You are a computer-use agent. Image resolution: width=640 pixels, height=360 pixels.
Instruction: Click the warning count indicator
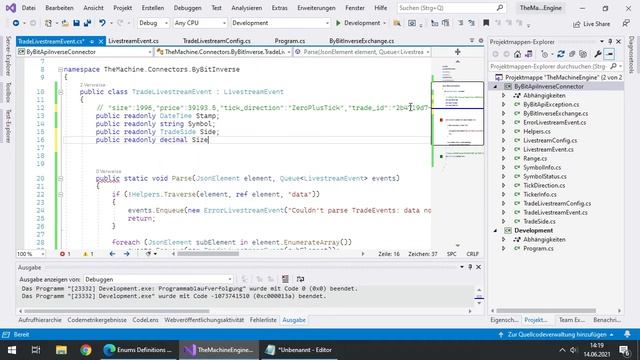pos(88,254)
